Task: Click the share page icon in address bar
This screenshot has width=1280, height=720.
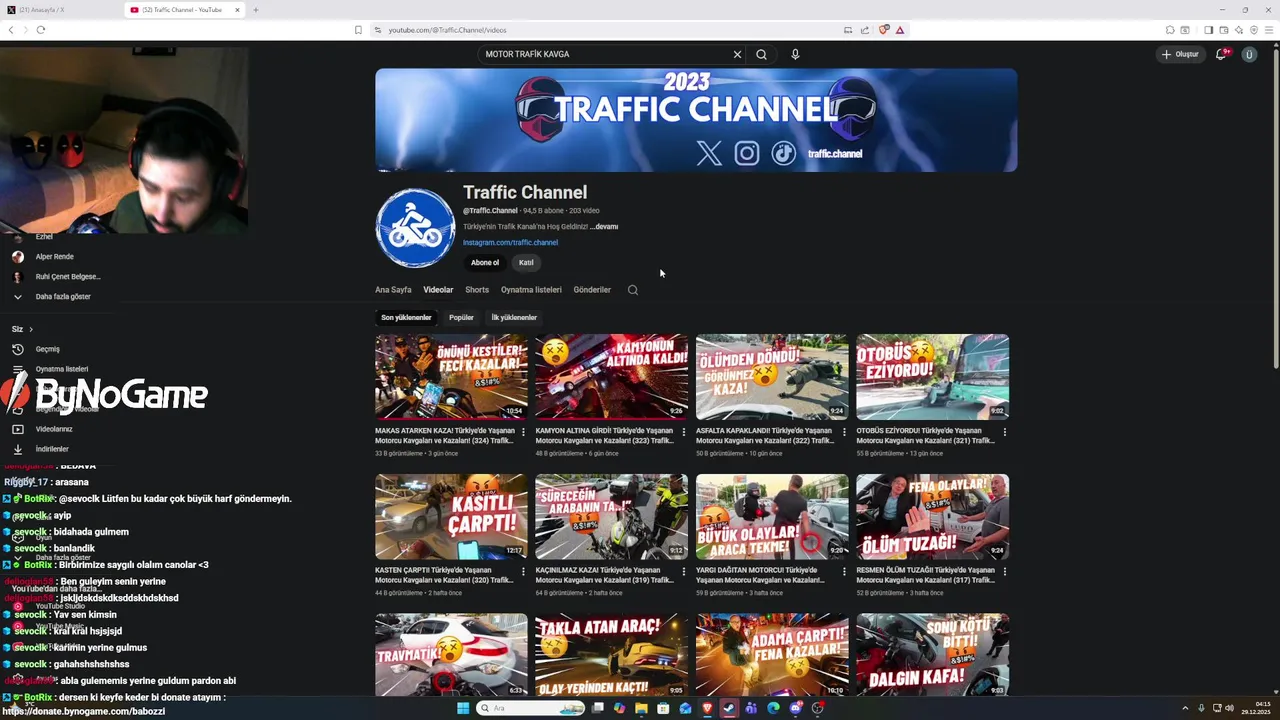Action: click(x=865, y=30)
